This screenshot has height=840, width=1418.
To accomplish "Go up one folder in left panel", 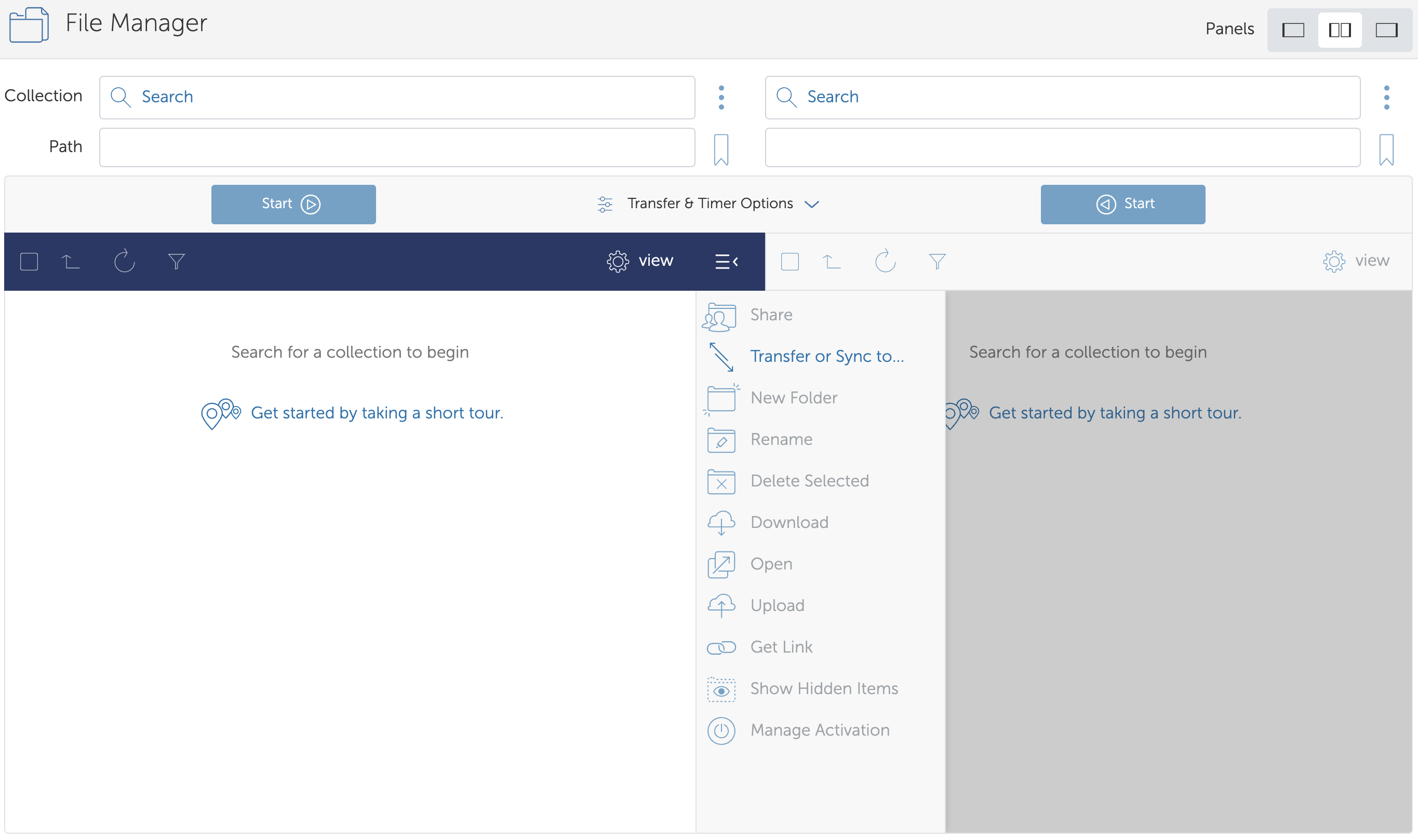I will [x=71, y=261].
